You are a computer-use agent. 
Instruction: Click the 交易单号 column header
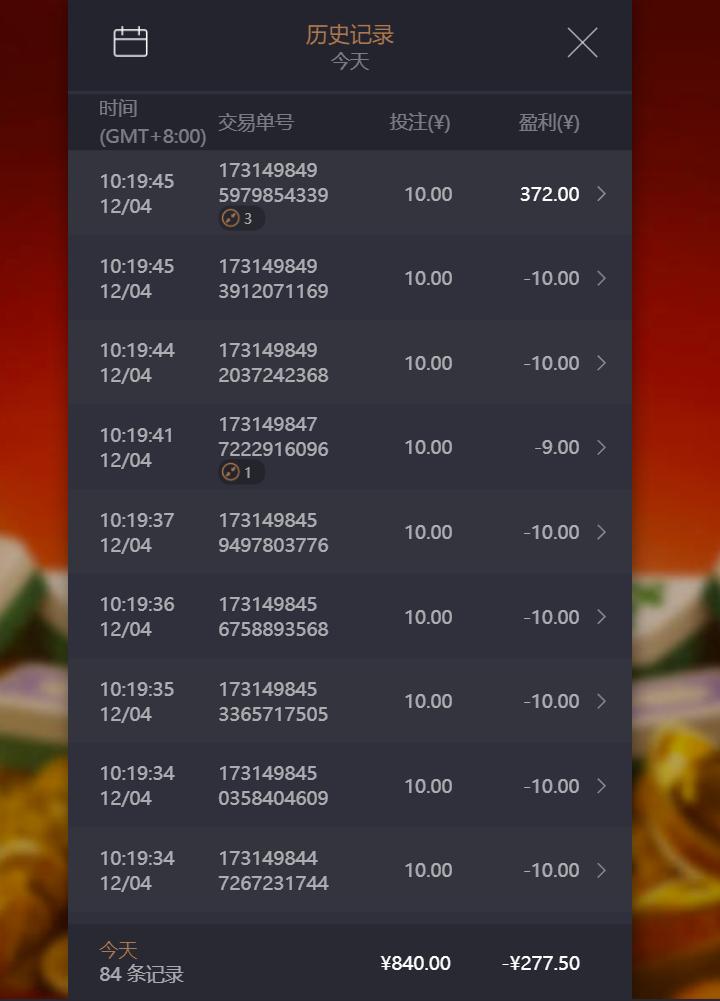click(x=256, y=122)
